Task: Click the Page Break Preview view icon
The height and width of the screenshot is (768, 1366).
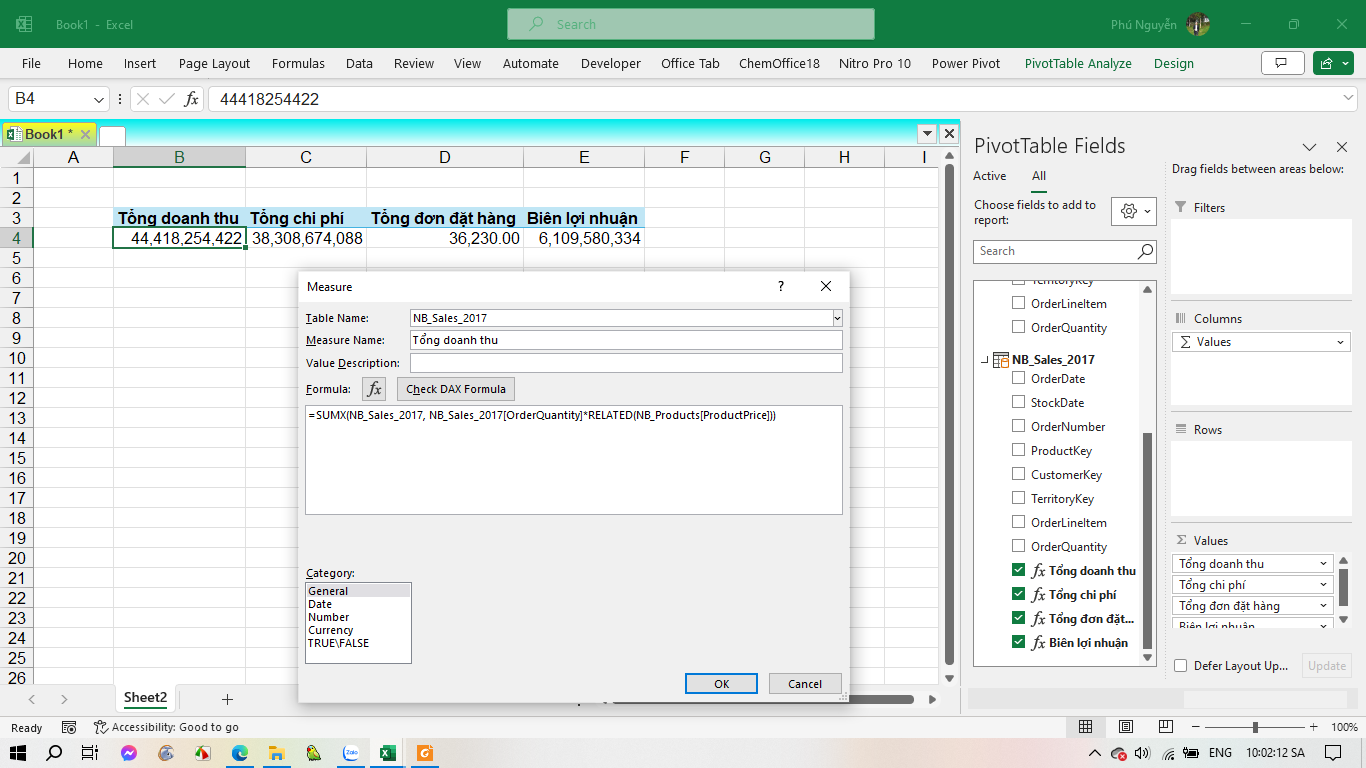Action: pyautogui.click(x=1166, y=727)
